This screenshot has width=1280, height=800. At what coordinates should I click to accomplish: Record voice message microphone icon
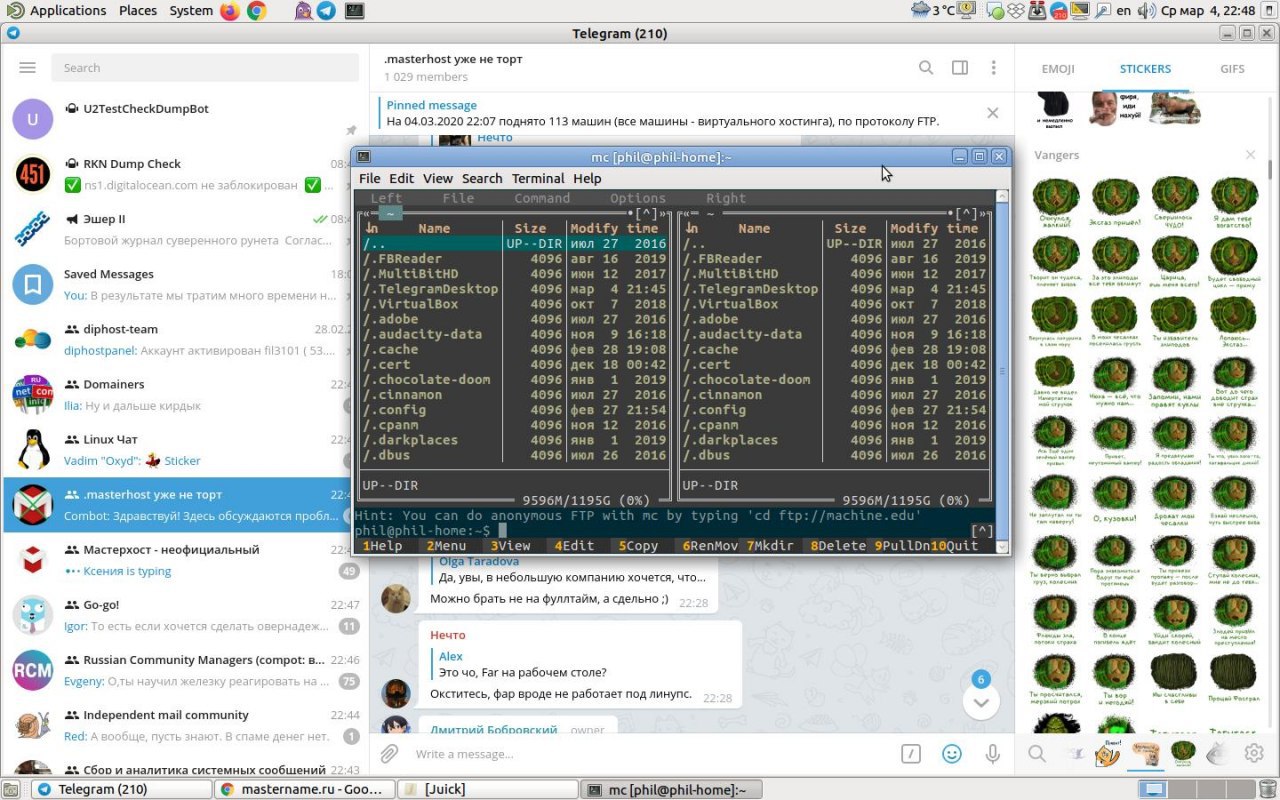click(993, 754)
